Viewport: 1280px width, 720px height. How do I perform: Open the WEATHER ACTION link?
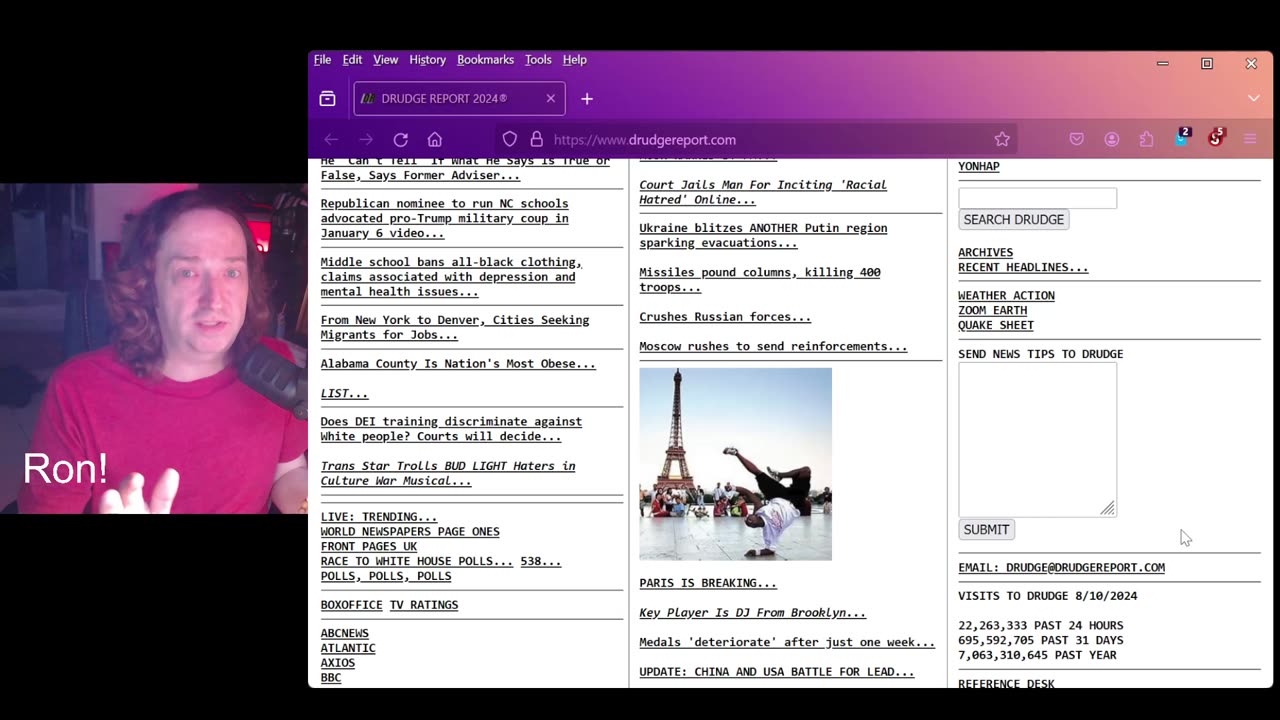pyautogui.click(x=1006, y=296)
